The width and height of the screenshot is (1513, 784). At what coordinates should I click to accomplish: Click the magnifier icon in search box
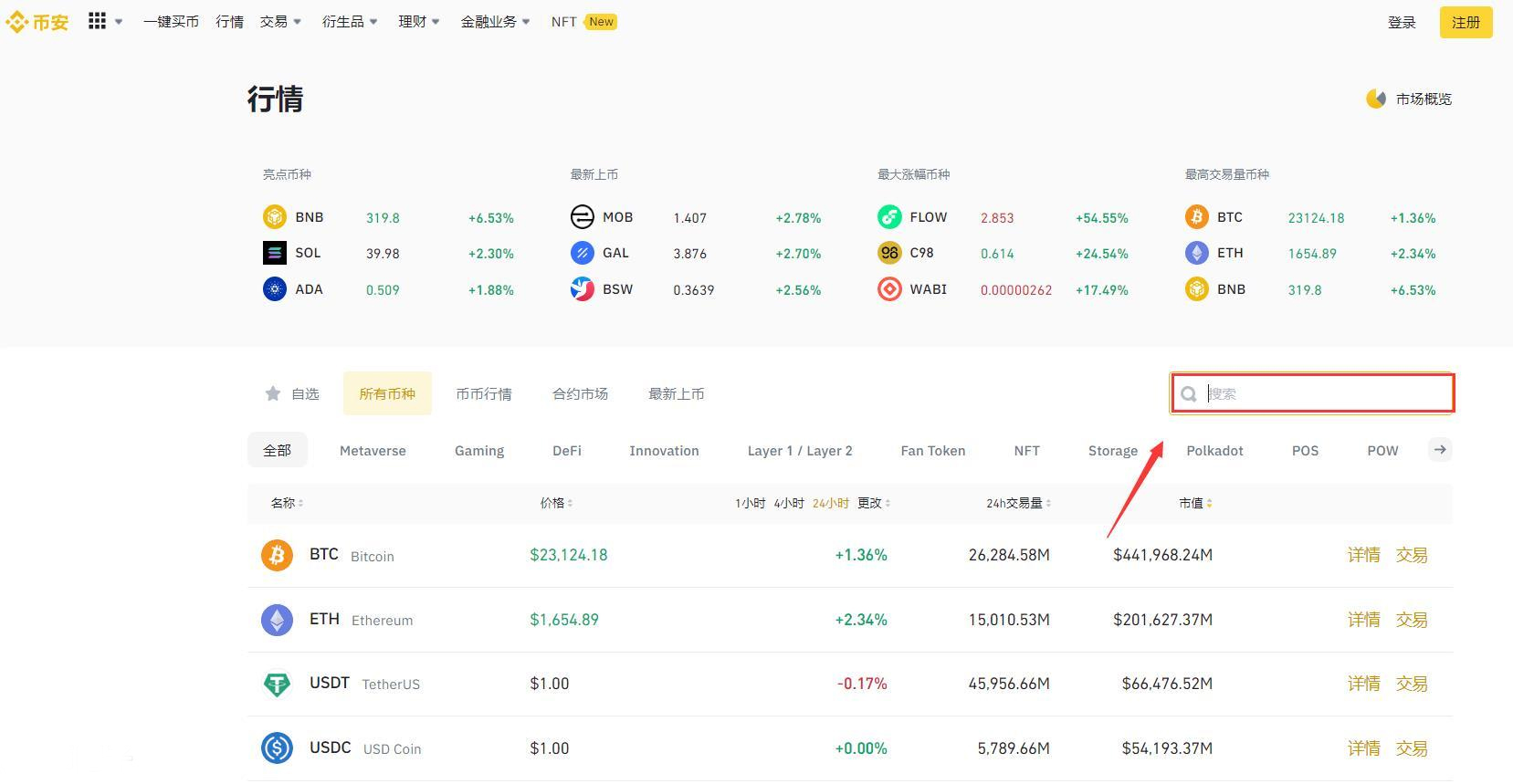click(1188, 394)
